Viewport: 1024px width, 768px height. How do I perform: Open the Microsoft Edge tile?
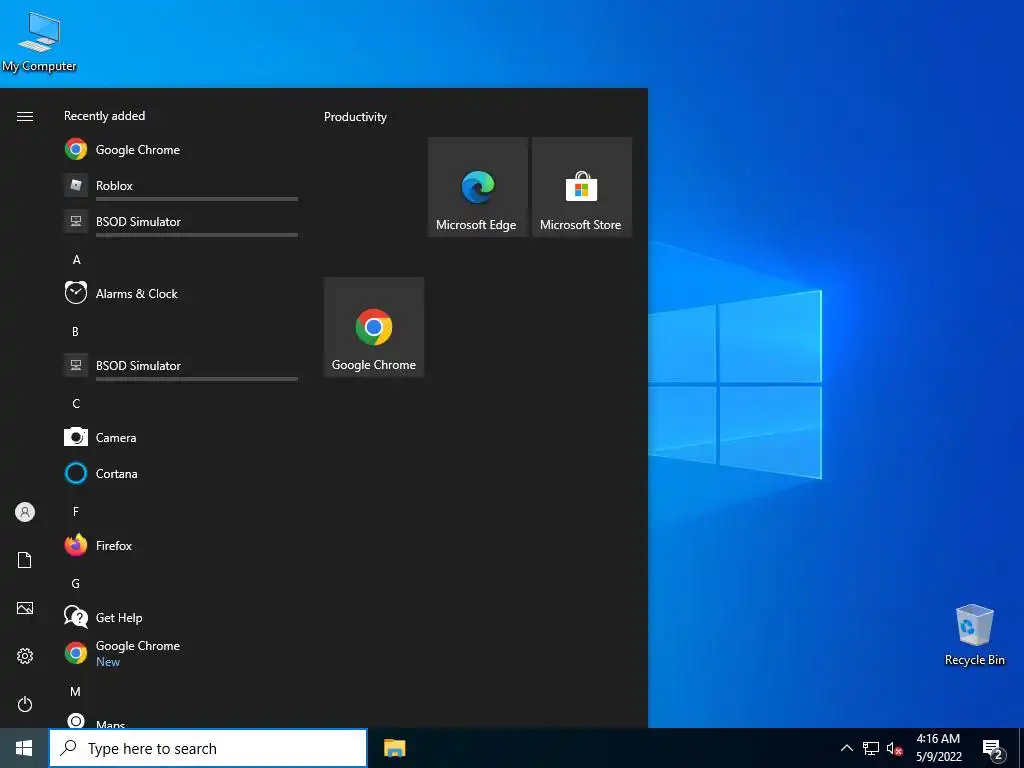point(477,187)
